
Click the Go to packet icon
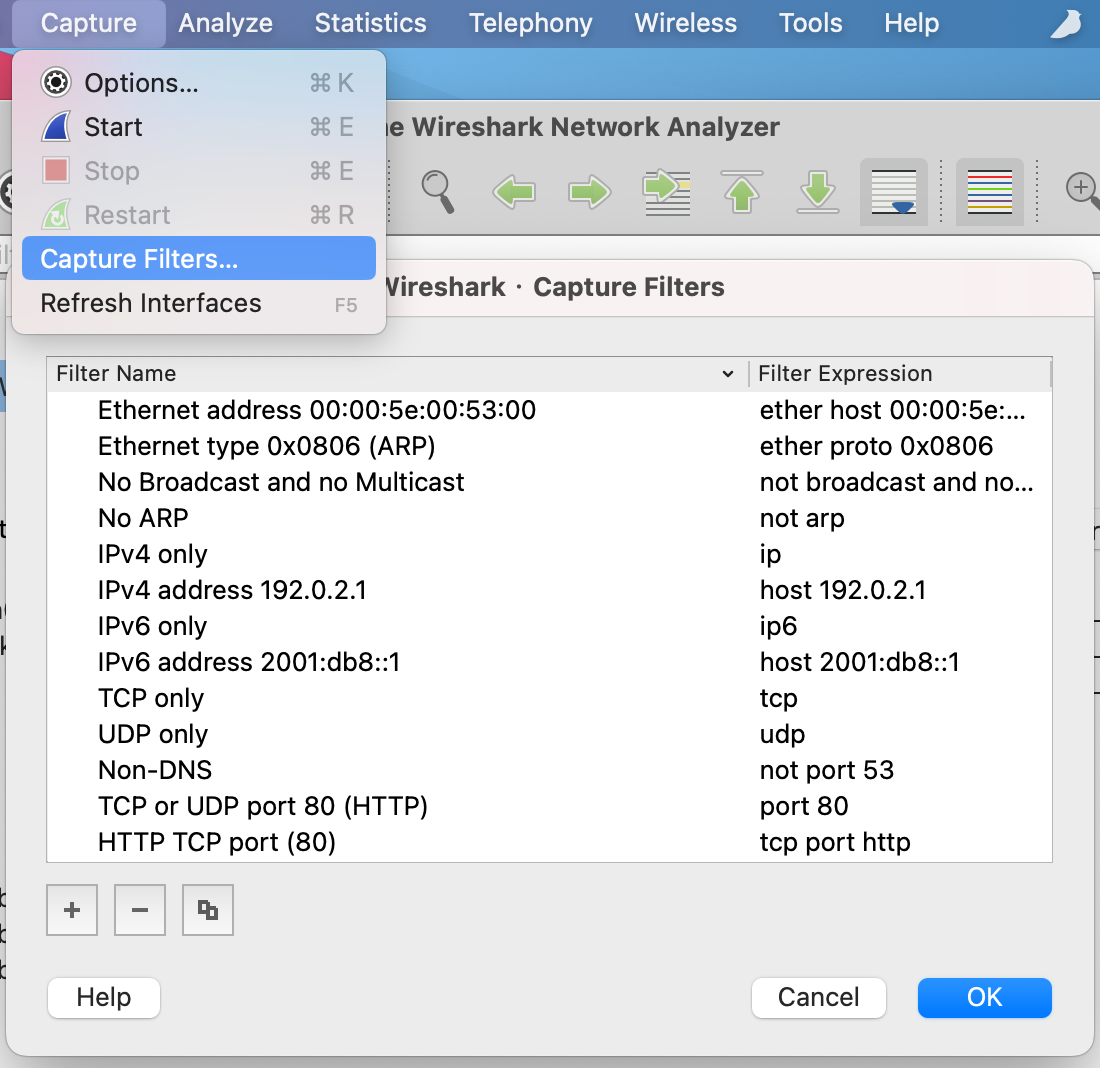tap(666, 192)
